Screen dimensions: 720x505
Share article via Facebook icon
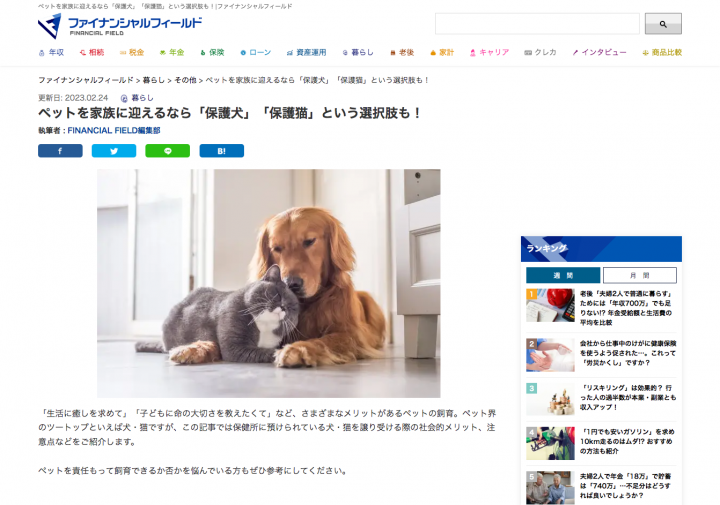click(60, 151)
